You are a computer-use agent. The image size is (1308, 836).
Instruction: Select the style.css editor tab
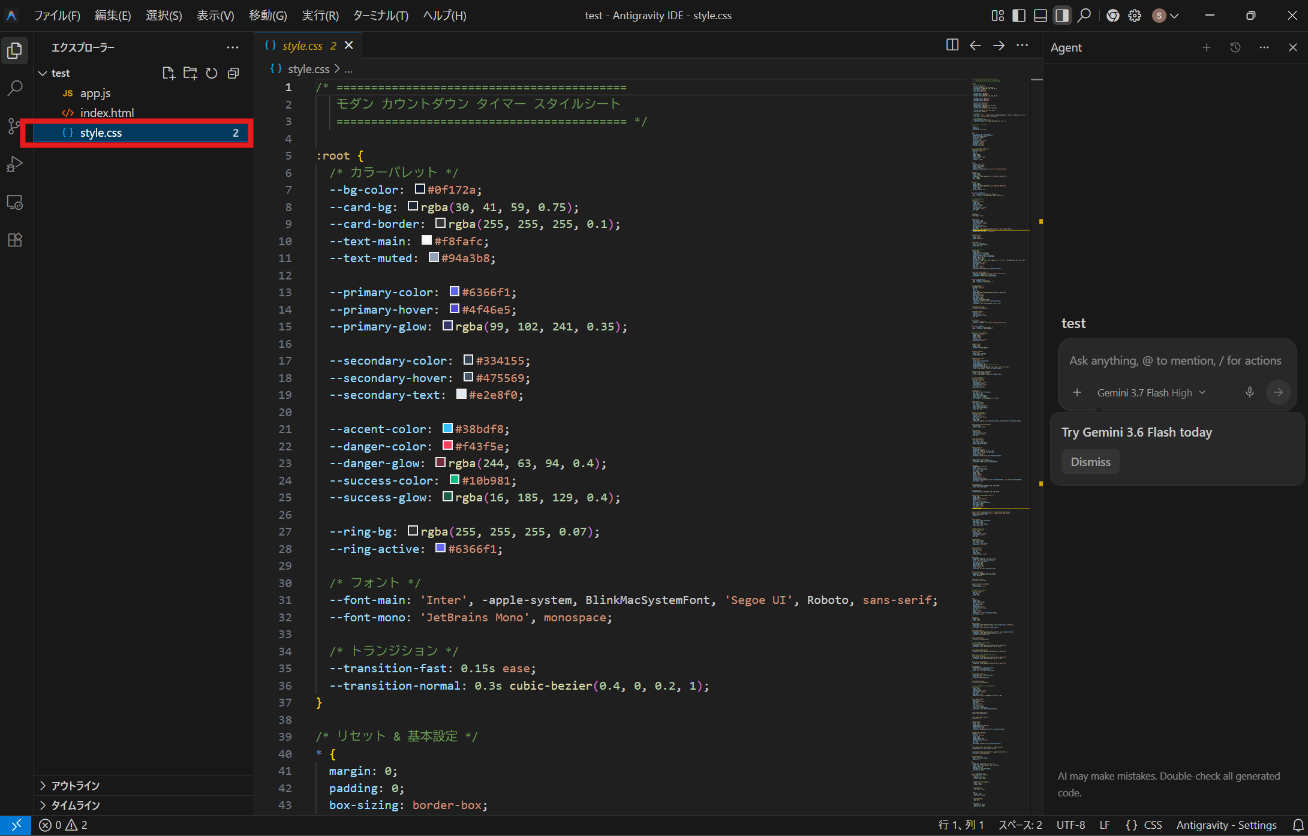[x=308, y=46]
